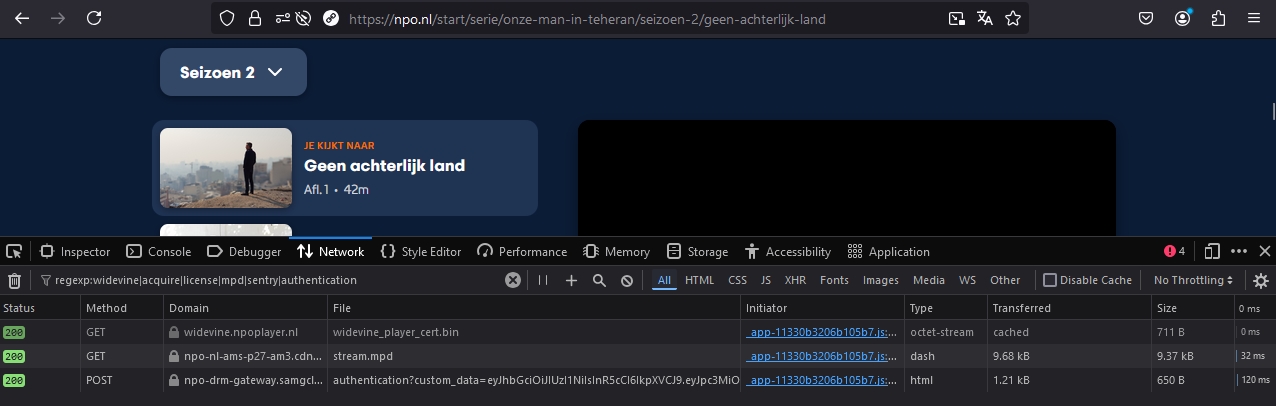1276x406 pixels.
Task: Pause network recording
Action: [x=543, y=281]
